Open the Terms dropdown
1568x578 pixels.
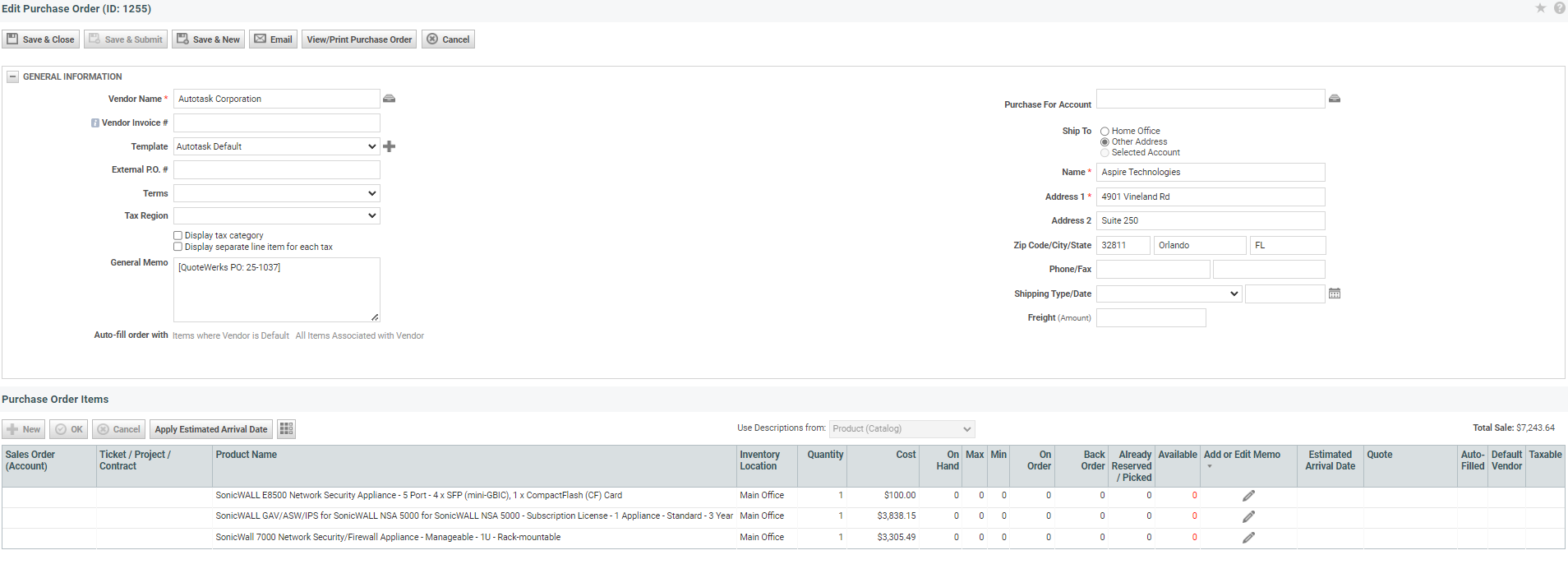click(277, 193)
